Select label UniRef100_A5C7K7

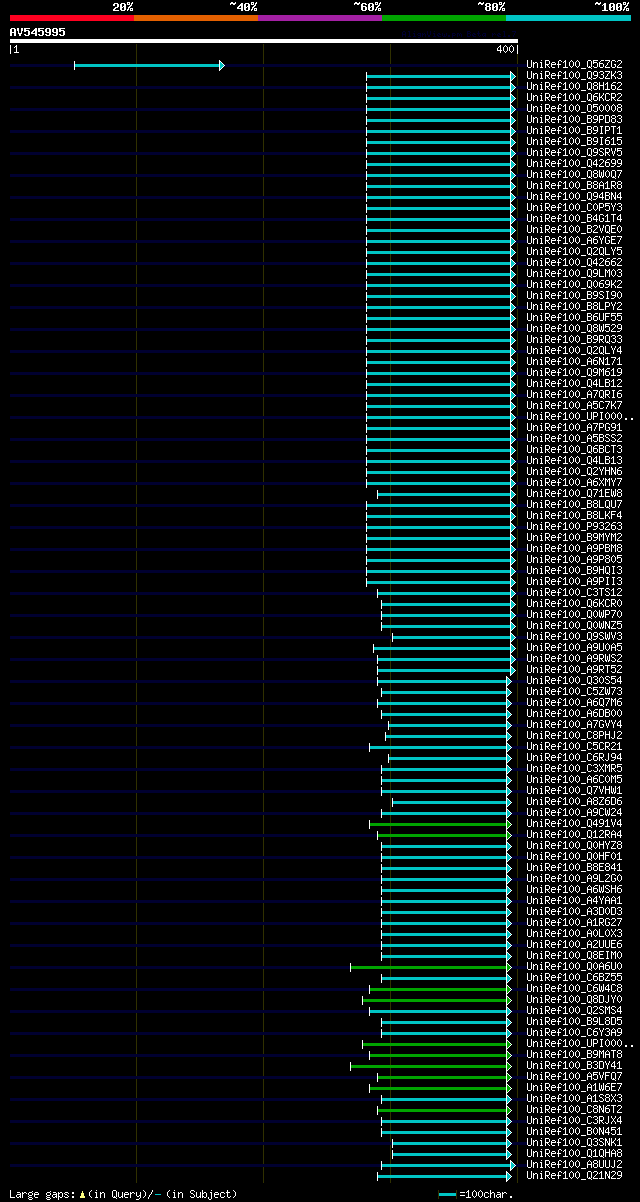574,406
